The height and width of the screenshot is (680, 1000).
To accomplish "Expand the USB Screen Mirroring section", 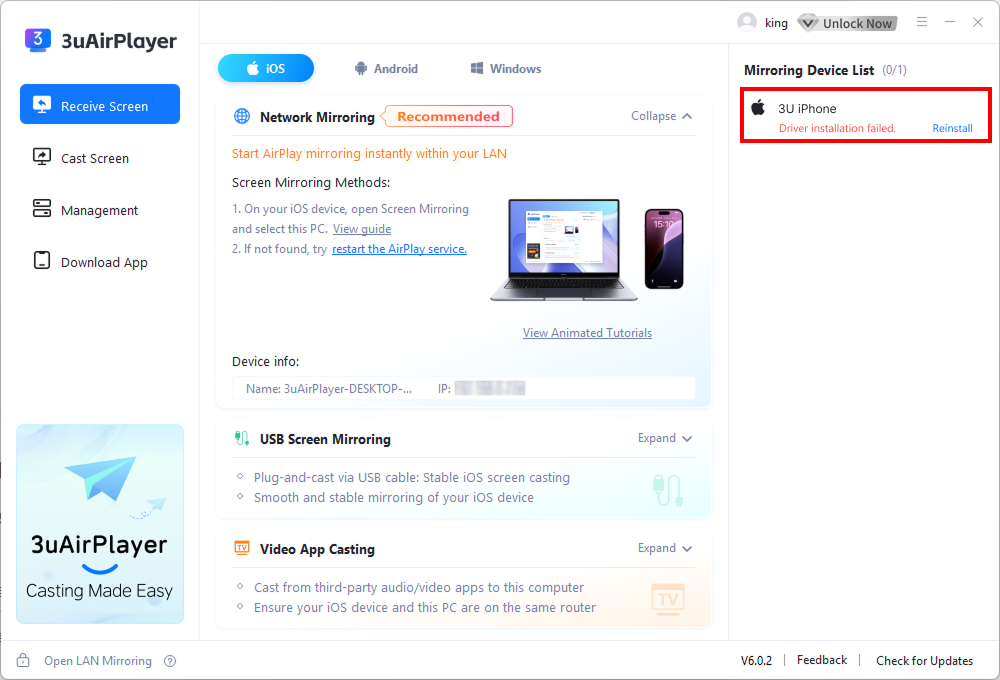I will tap(665, 438).
